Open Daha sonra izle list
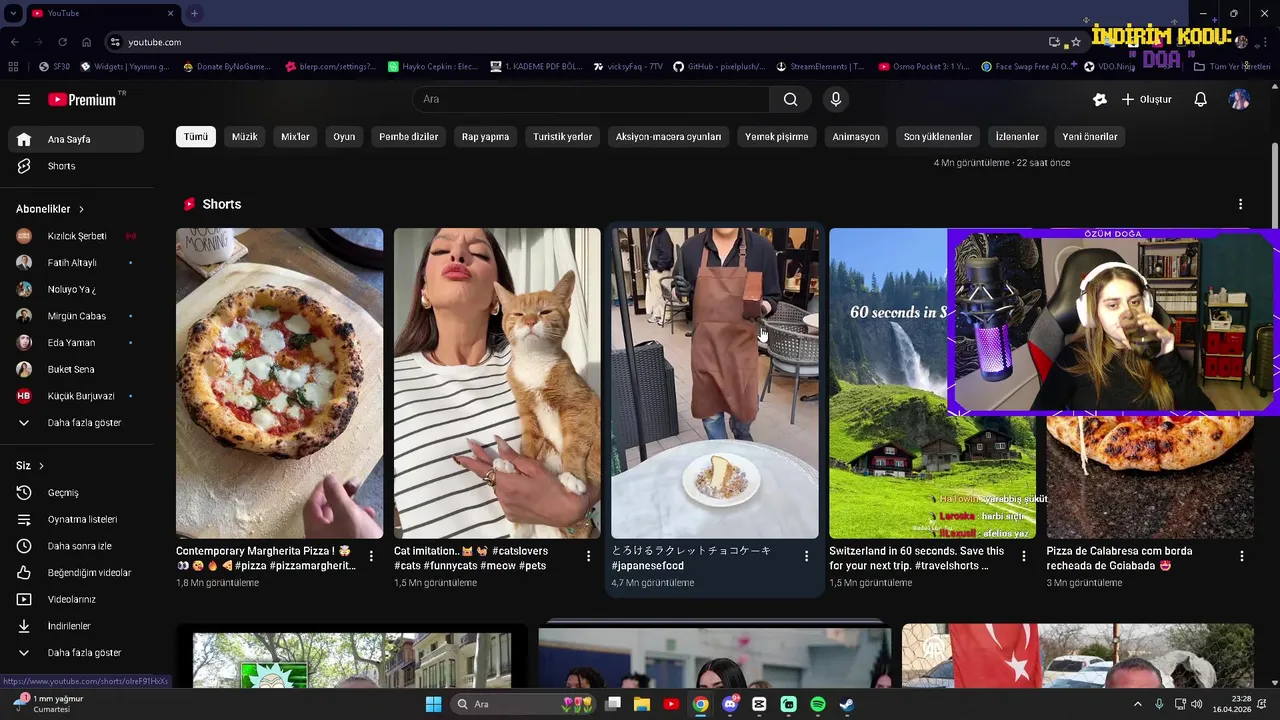1280x720 pixels. [x=76, y=546]
